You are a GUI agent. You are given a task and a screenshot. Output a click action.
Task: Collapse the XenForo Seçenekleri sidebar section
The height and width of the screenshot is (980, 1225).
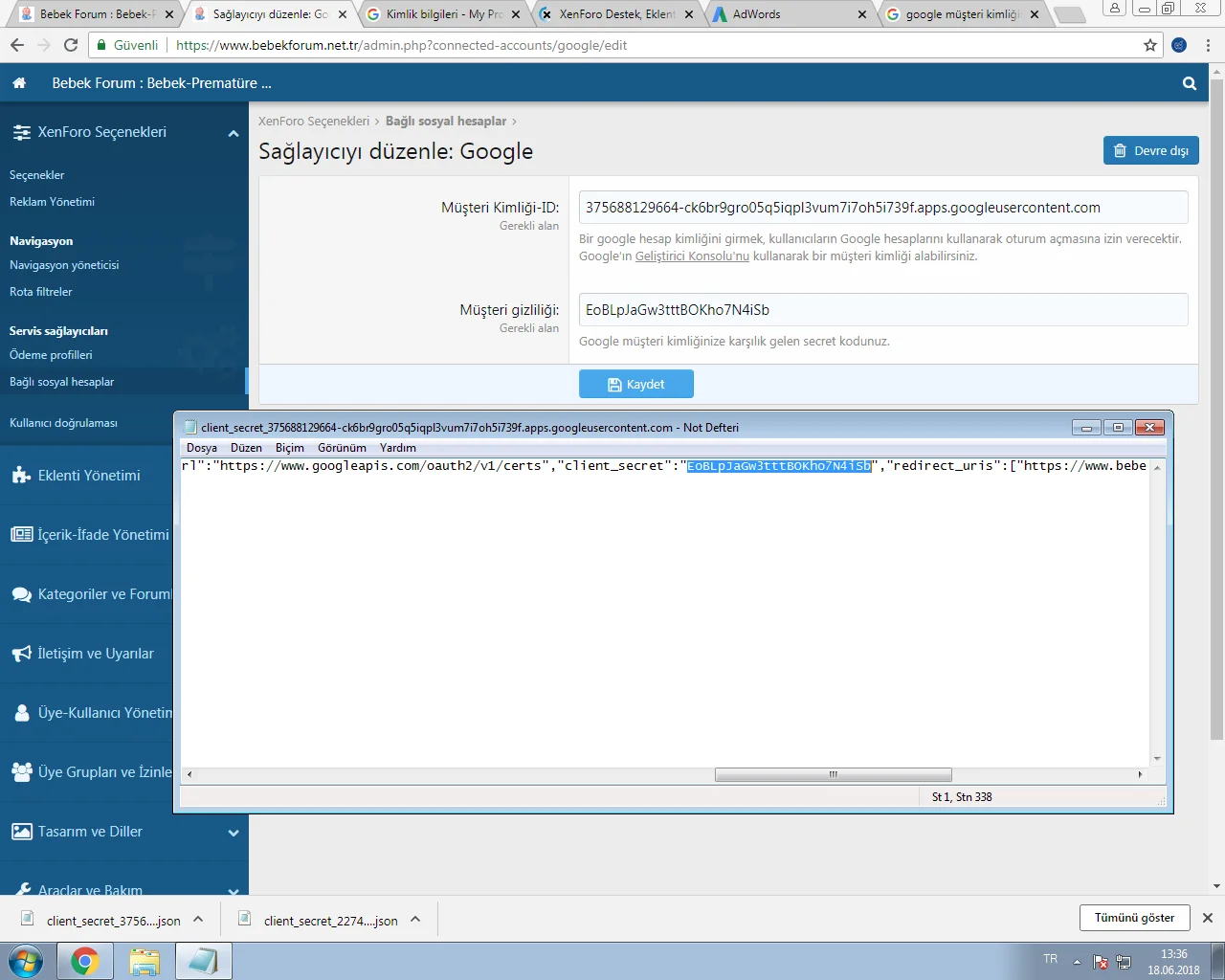click(x=233, y=133)
